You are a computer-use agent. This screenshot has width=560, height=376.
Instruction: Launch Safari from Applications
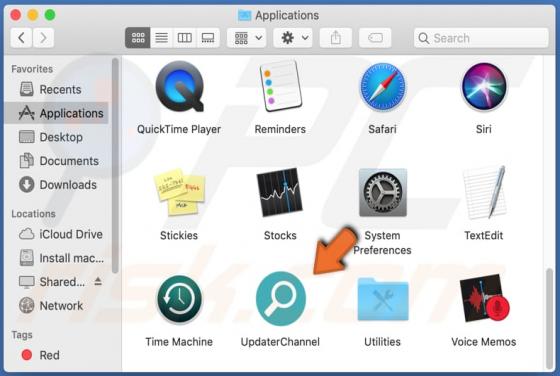pos(382,87)
